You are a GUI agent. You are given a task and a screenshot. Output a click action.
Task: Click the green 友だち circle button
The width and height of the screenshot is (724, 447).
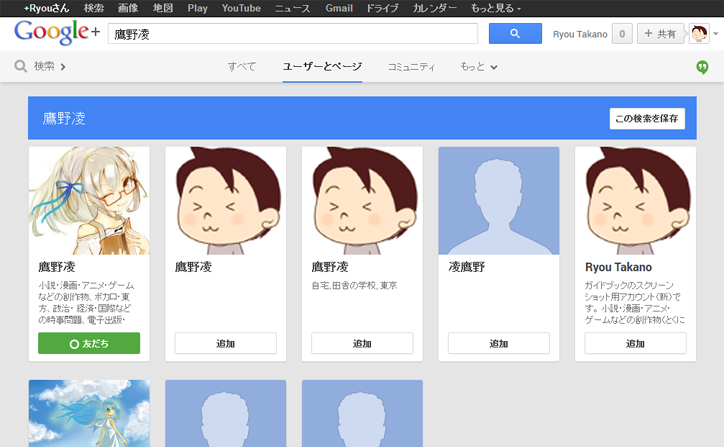tap(89, 344)
